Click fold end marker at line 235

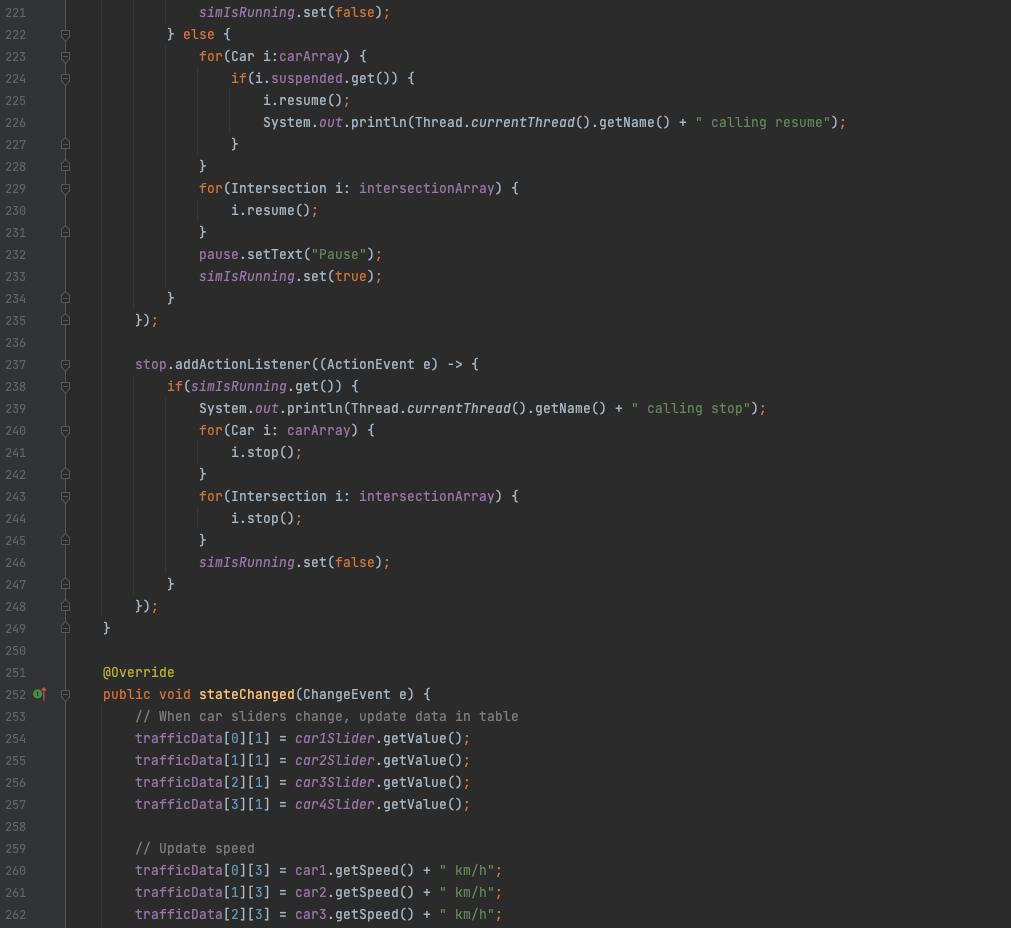(65, 321)
